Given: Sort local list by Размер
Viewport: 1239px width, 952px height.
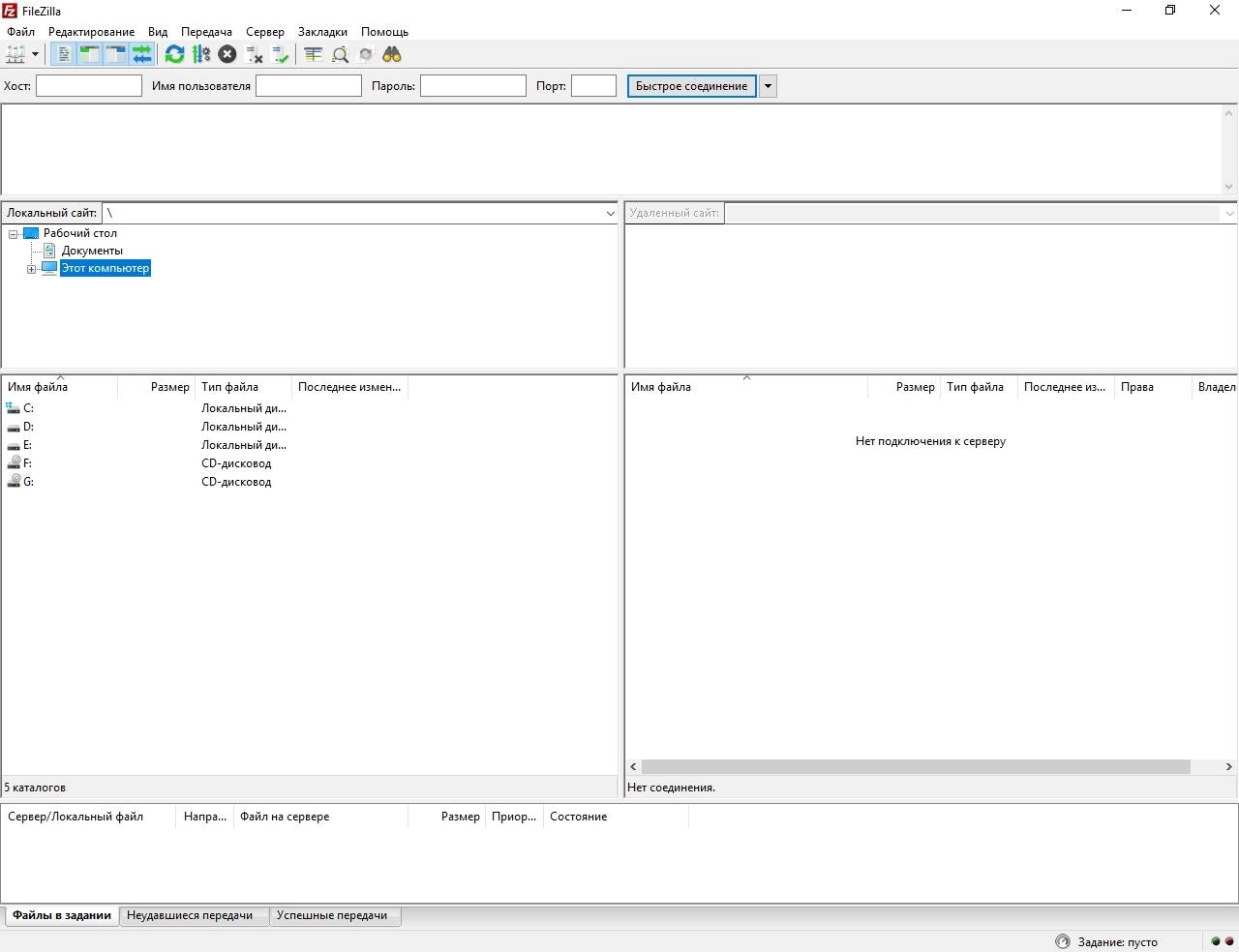Looking at the screenshot, I should (x=156, y=387).
